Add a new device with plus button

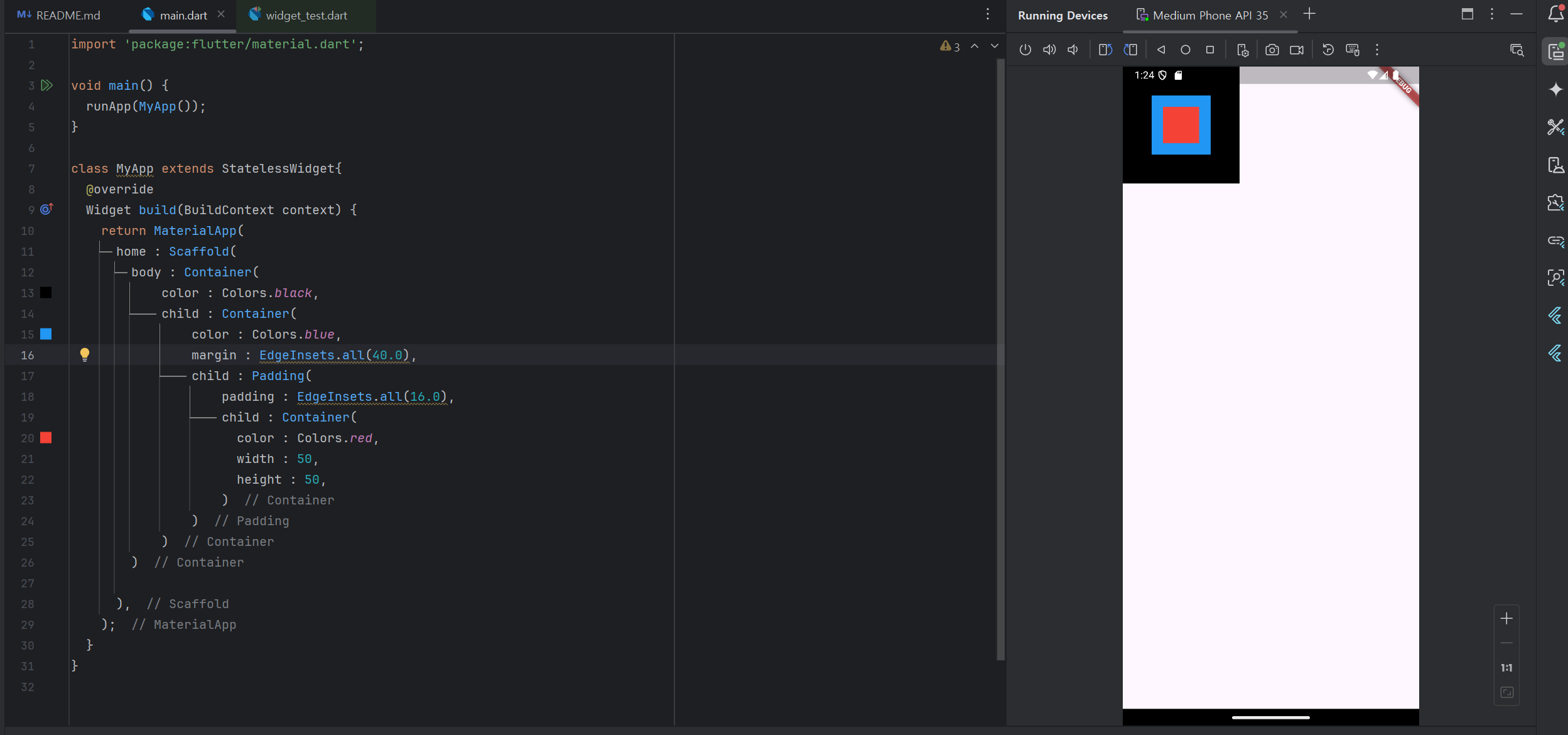pyautogui.click(x=1309, y=14)
